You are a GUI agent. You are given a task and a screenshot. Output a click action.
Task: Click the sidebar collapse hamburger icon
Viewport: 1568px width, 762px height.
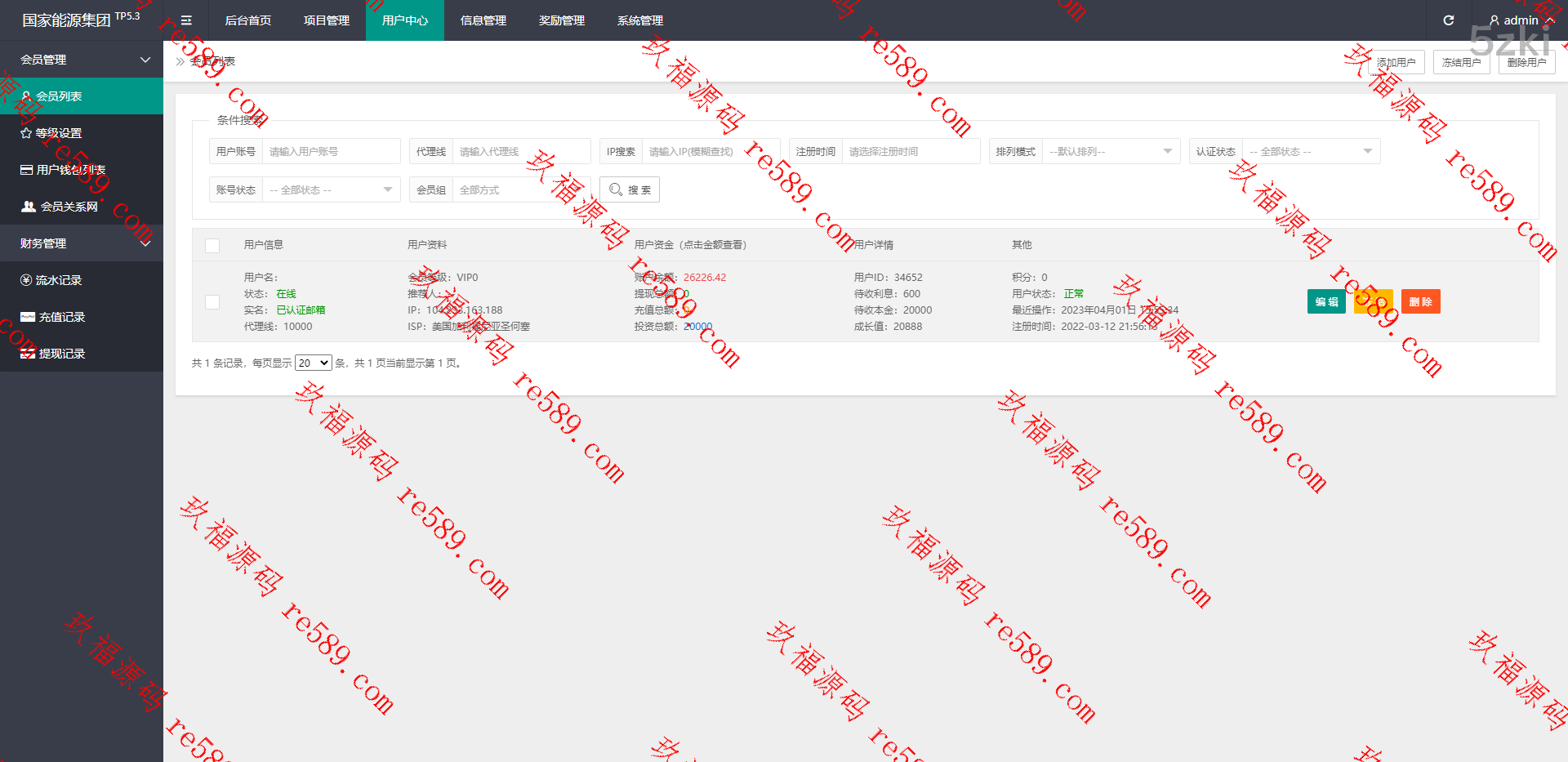coord(186,20)
